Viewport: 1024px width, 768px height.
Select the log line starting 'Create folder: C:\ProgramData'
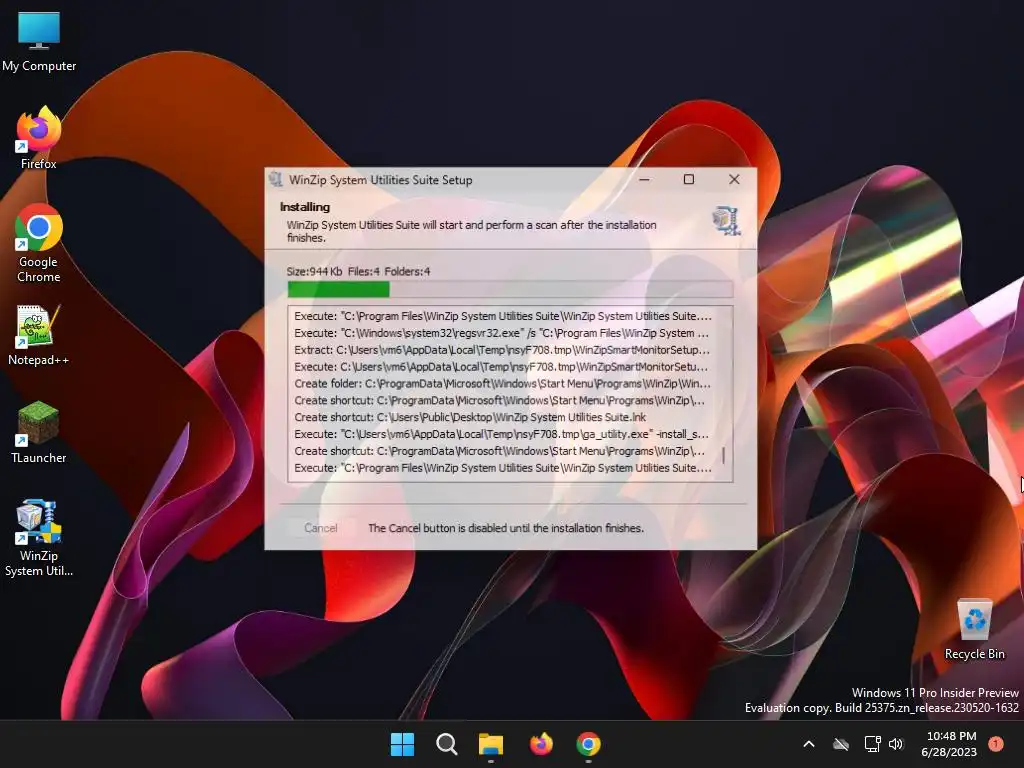502,384
